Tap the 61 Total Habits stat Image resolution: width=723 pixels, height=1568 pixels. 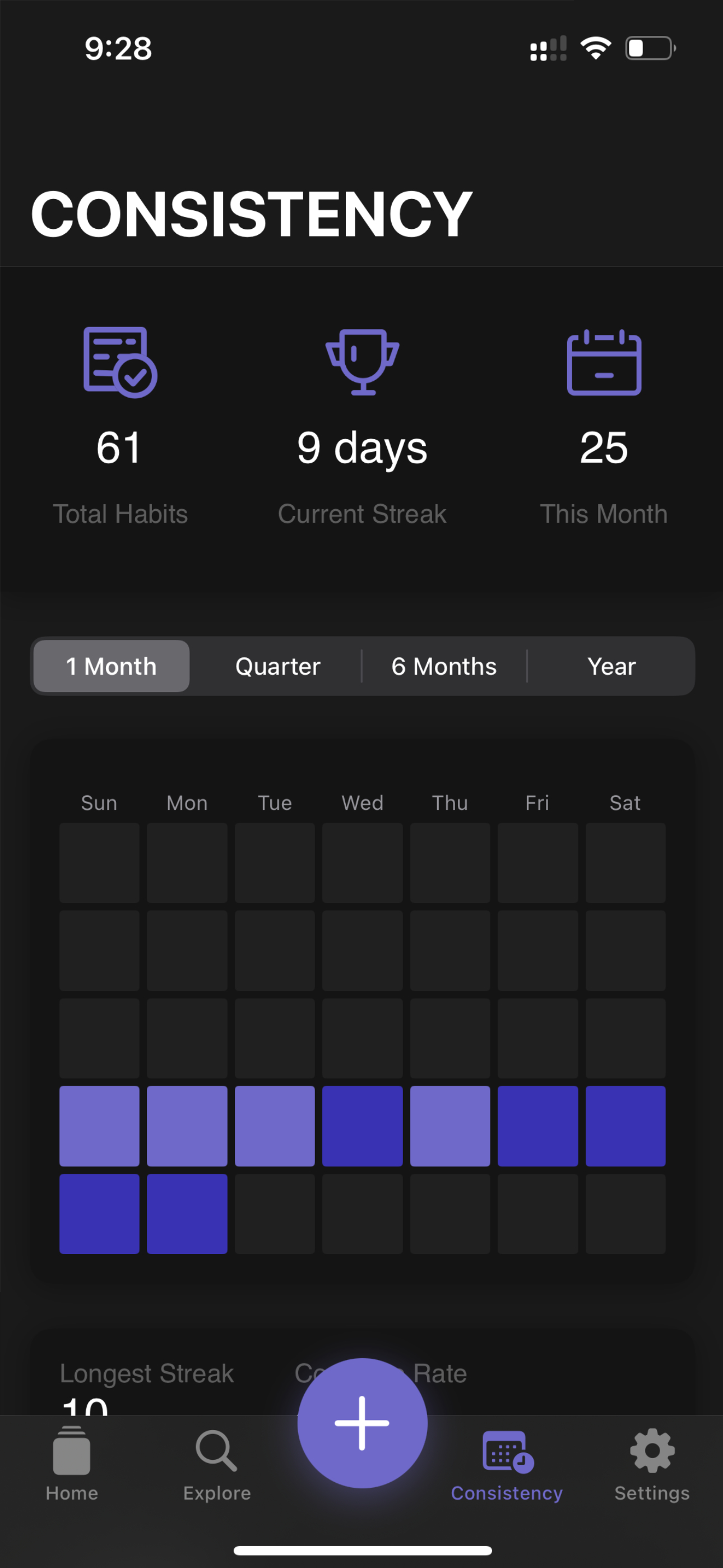119,448
